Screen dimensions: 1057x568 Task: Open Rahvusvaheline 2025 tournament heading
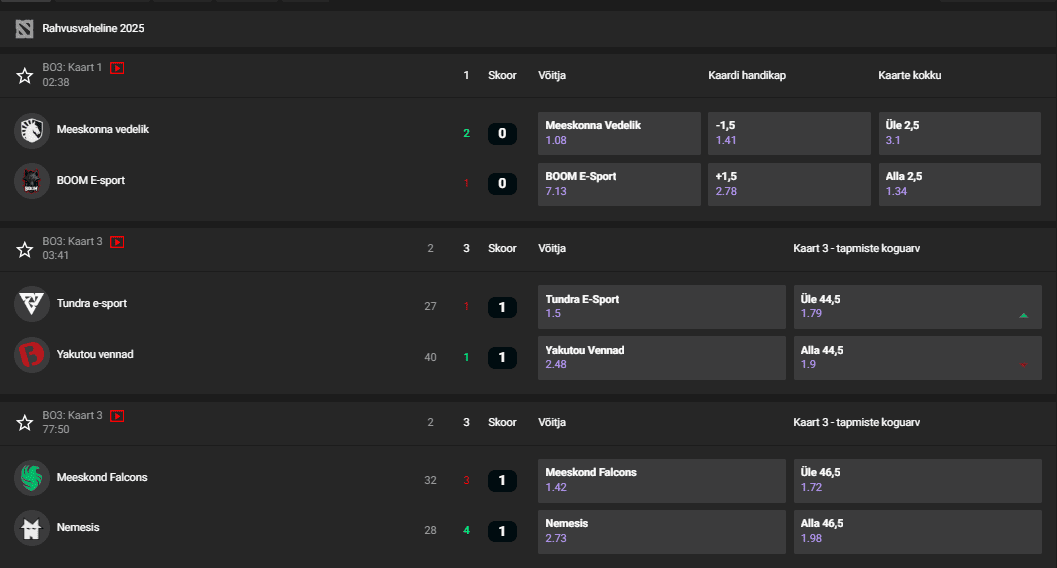(93, 28)
